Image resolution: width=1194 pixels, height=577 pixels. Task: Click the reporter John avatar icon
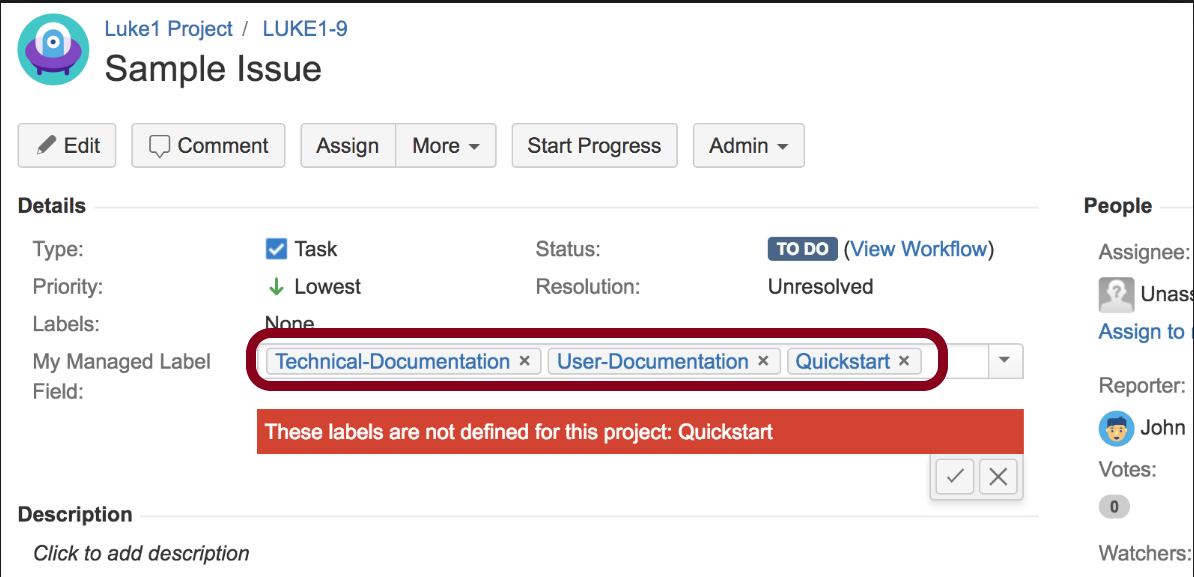pyautogui.click(x=1116, y=428)
